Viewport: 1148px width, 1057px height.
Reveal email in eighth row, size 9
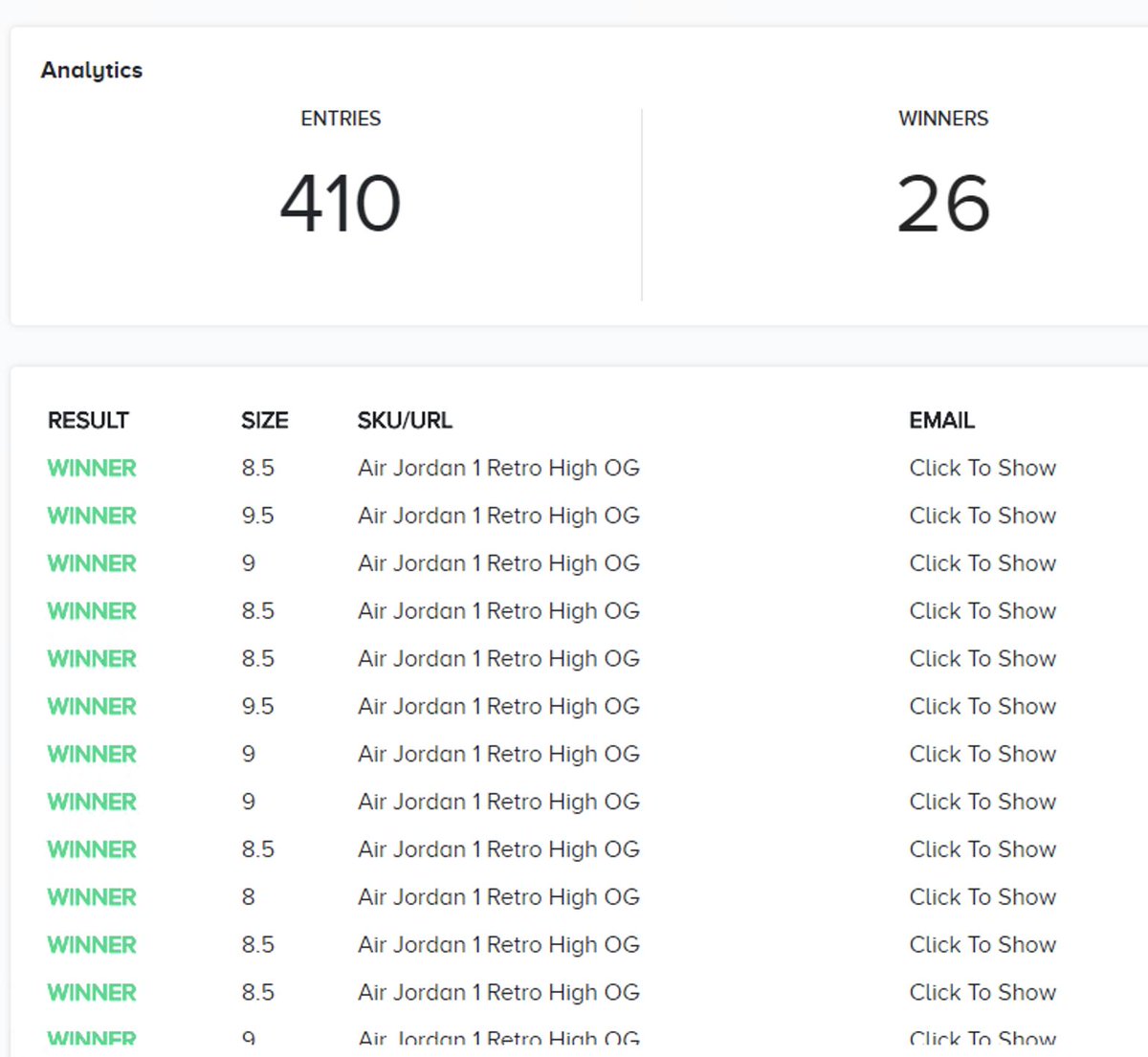(982, 802)
